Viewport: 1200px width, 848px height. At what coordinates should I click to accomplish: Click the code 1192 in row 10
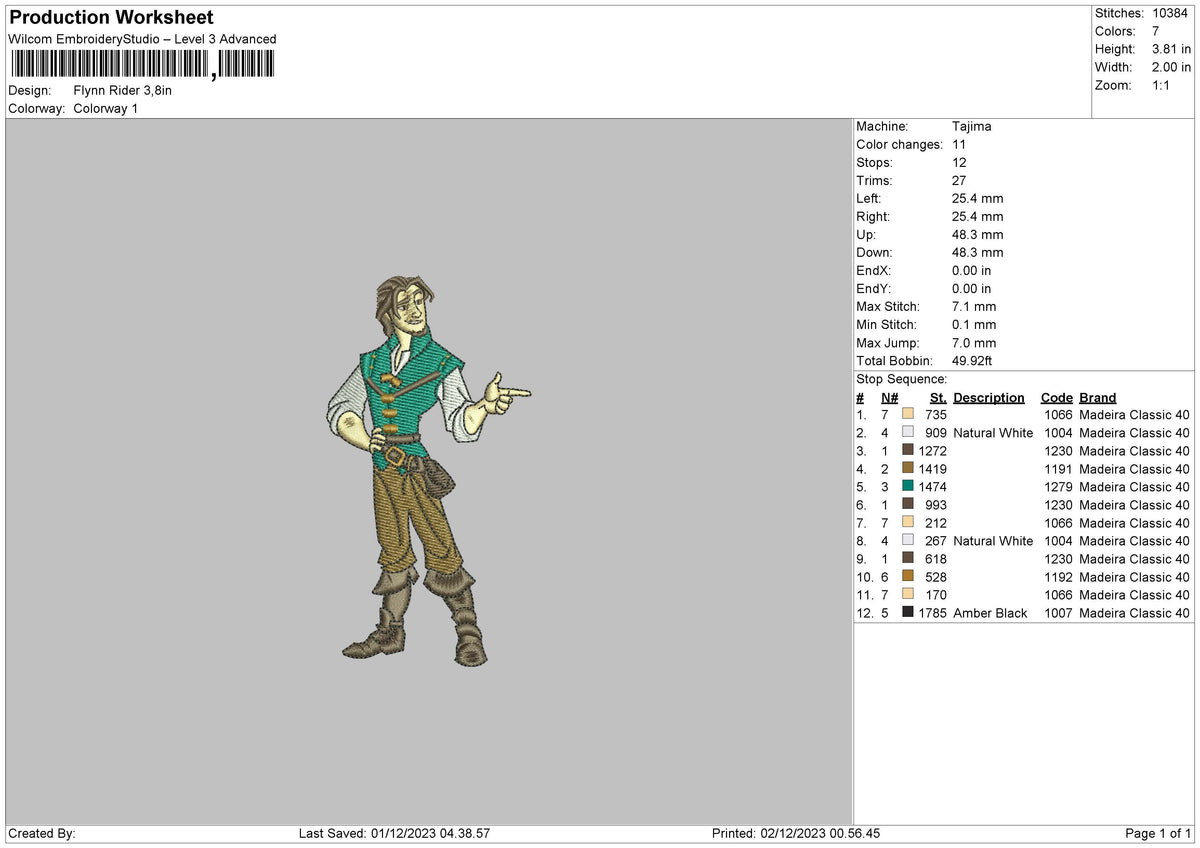point(1058,577)
